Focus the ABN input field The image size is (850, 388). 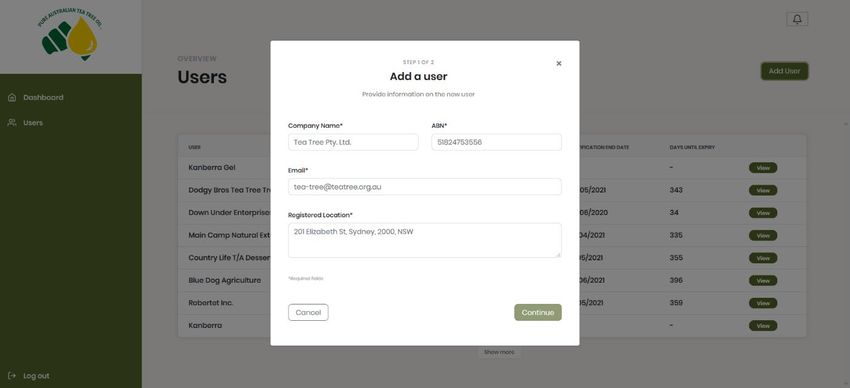coord(496,142)
